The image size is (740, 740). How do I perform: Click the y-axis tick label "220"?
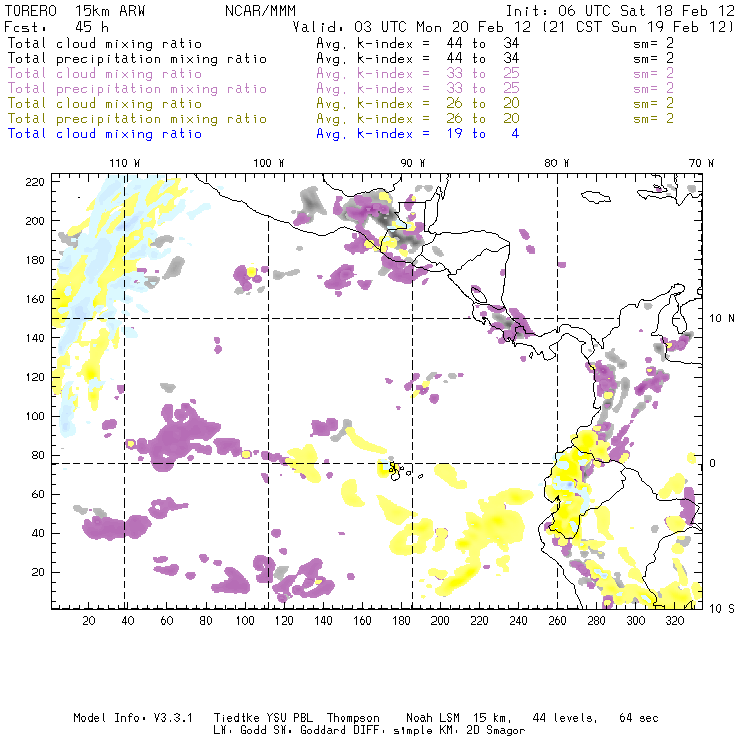click(36, 181)
